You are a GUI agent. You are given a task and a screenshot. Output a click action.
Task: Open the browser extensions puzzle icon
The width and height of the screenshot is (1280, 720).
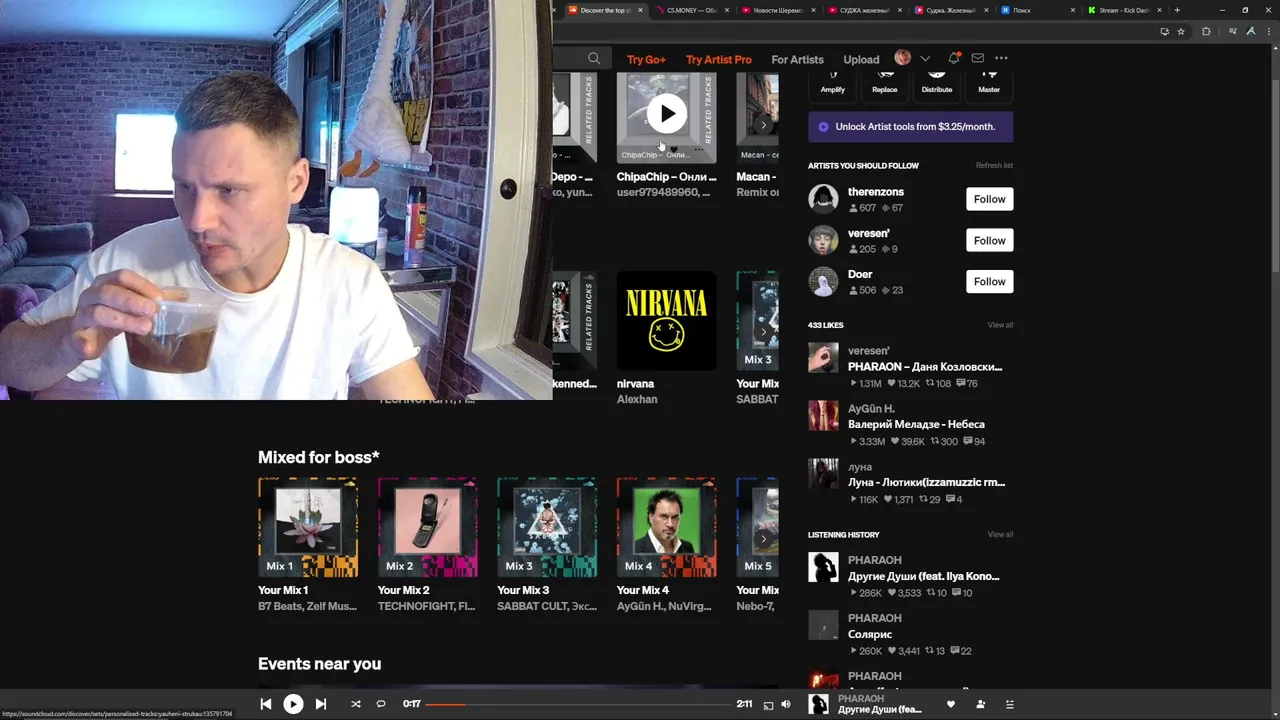point(1206,31)
